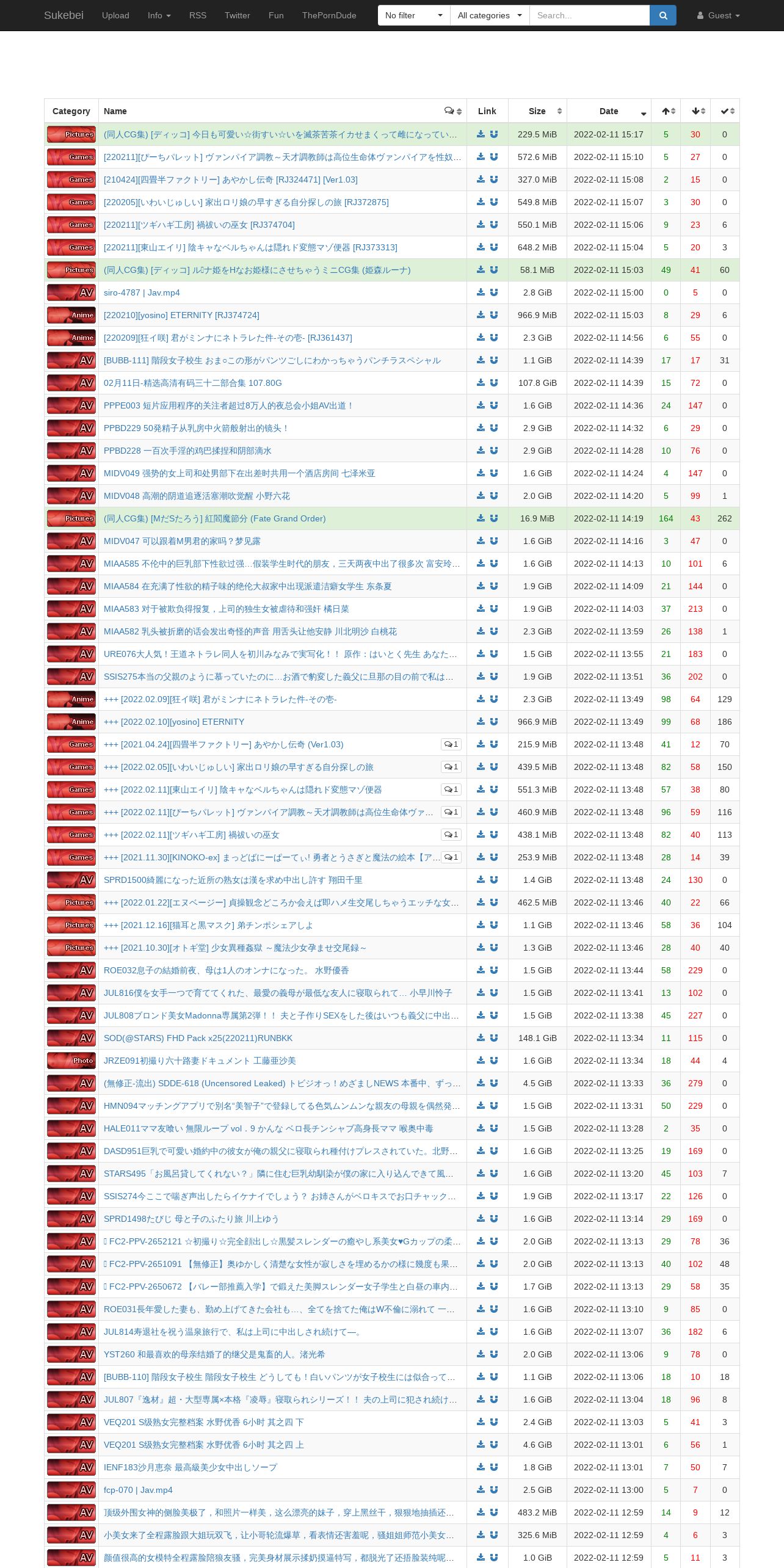The height and width of the screenshot is (1568, 784).
Task: Download torrent for JRZE091 row
Action: point(481,1061)
